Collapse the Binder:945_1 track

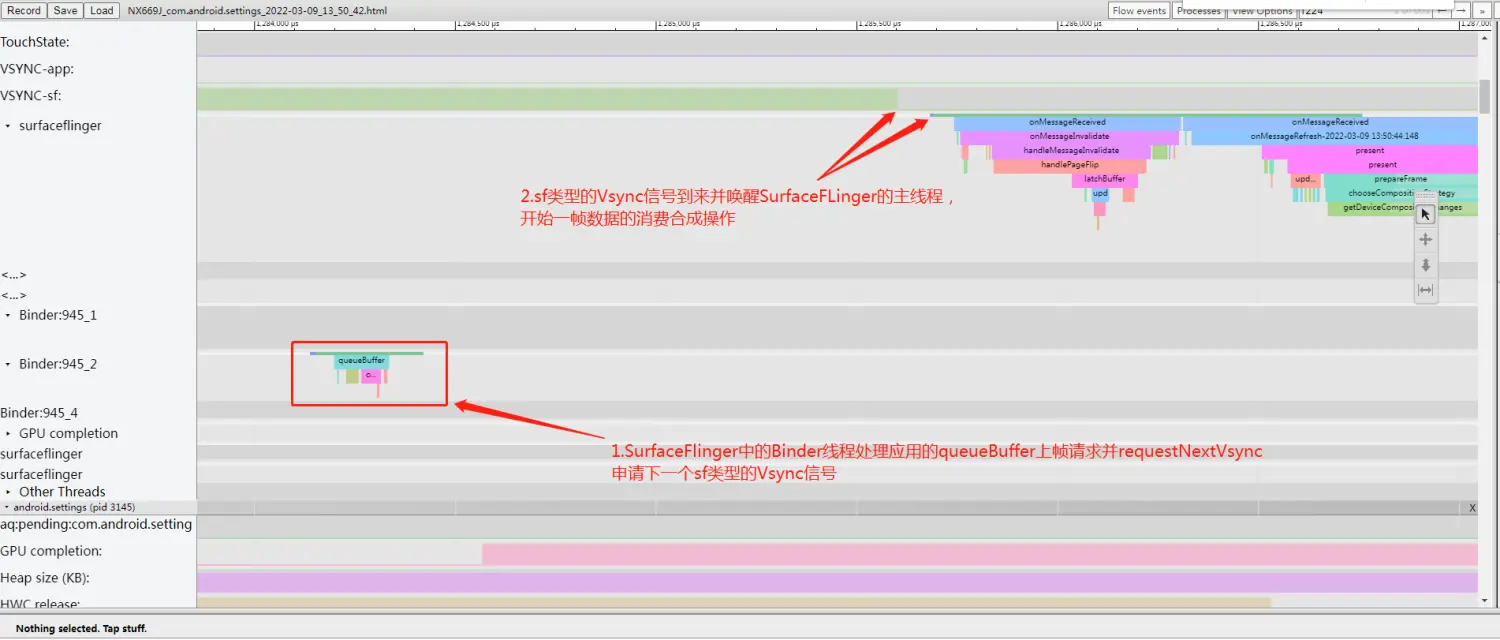point(9,316)
